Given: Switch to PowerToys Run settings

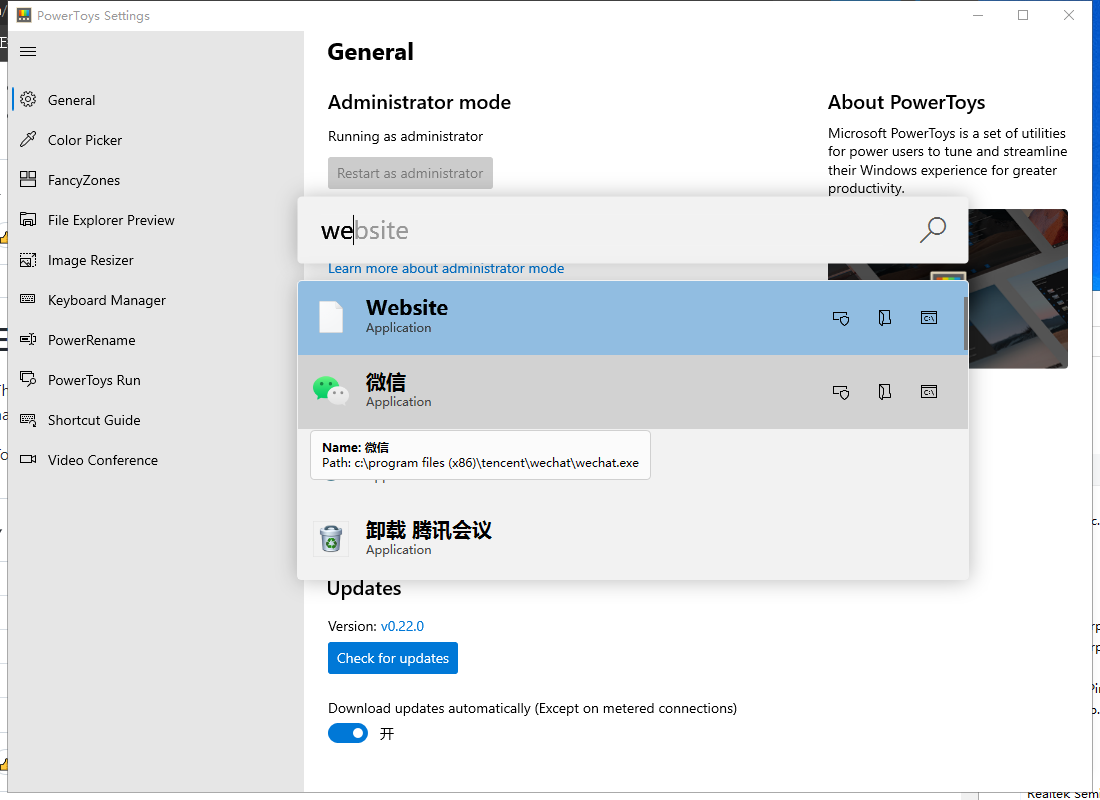Looking at the screenshot, I should point(156,380).
